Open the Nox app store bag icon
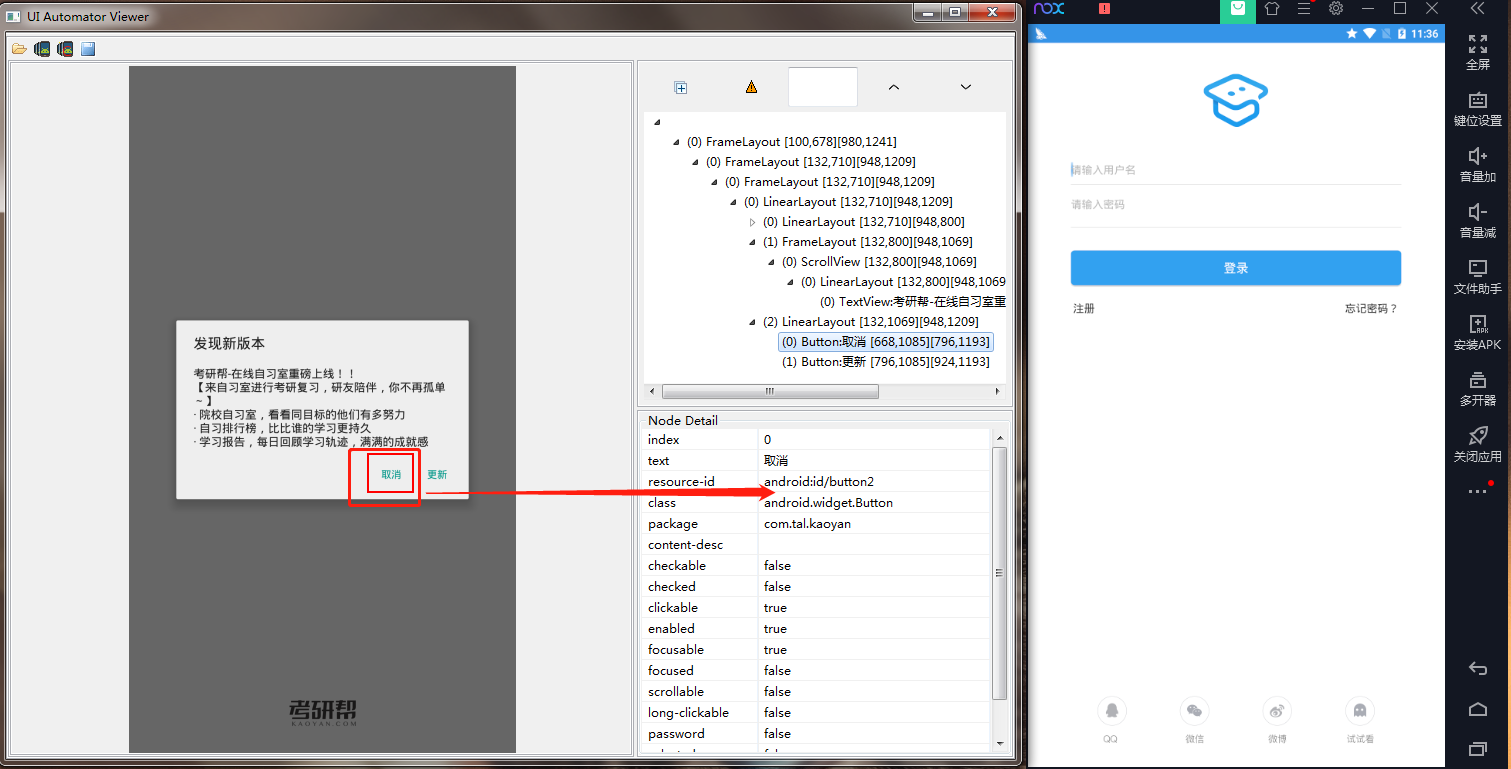The image size is (1511, 769). point(1238,9)
